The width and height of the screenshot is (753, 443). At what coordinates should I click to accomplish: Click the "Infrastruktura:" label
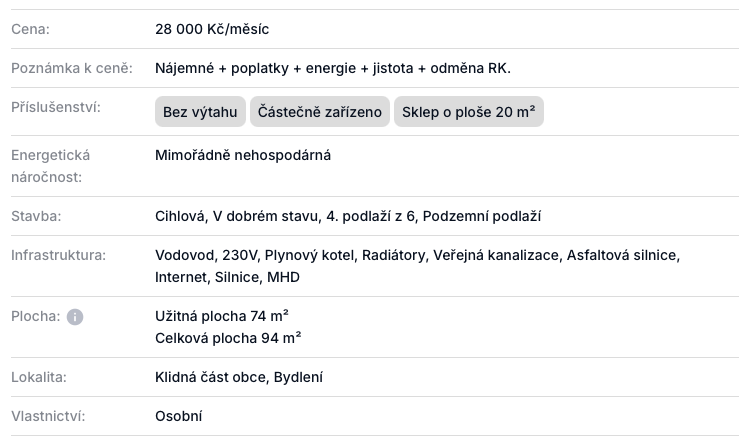[x=58, y=255]
